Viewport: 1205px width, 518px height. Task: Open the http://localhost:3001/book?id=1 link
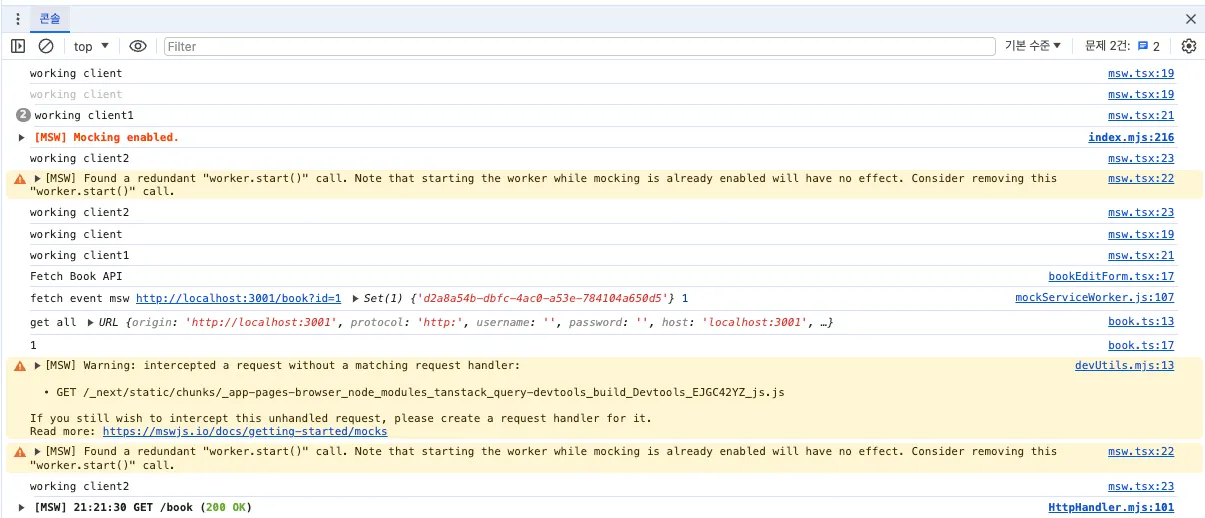(238, 298)
